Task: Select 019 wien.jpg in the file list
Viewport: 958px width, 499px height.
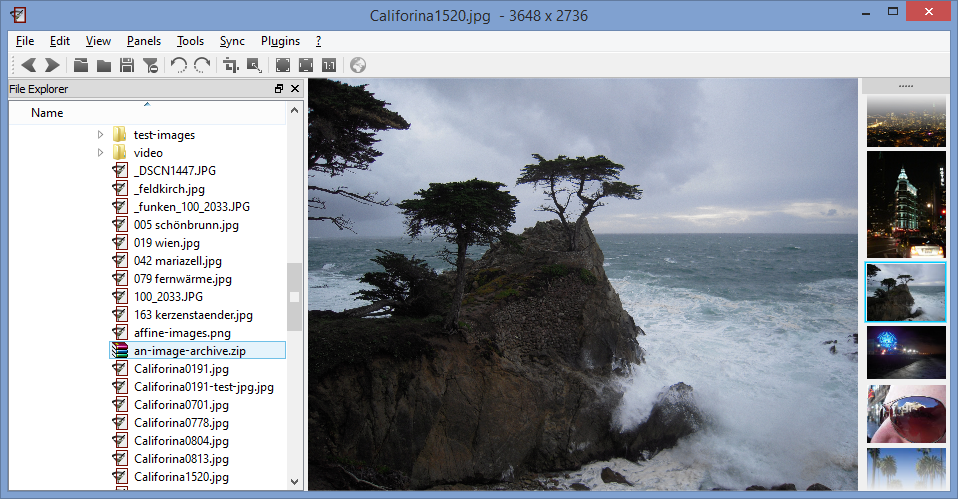Action: [x=166, y=242]
